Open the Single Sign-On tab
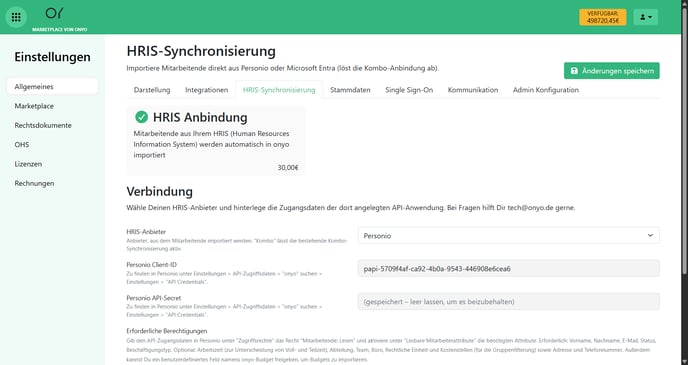The height and width of the screenshot is (365, 688). [409, 89]
